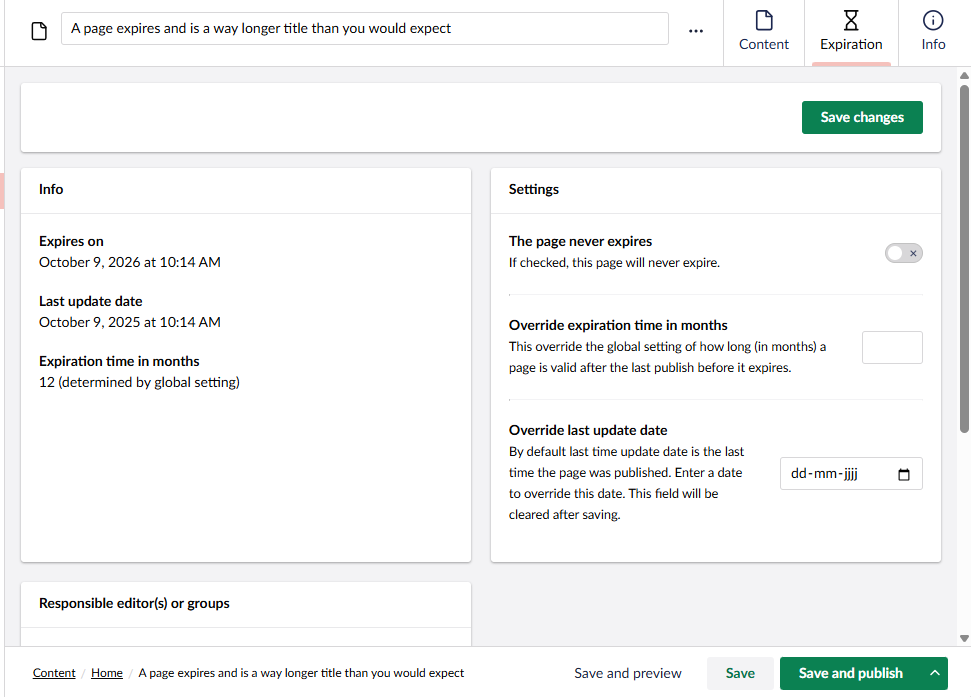The height and width of the screenshot is (697, 971).
Task: Open the calendar picker in date field
Action: click(904, 475)
